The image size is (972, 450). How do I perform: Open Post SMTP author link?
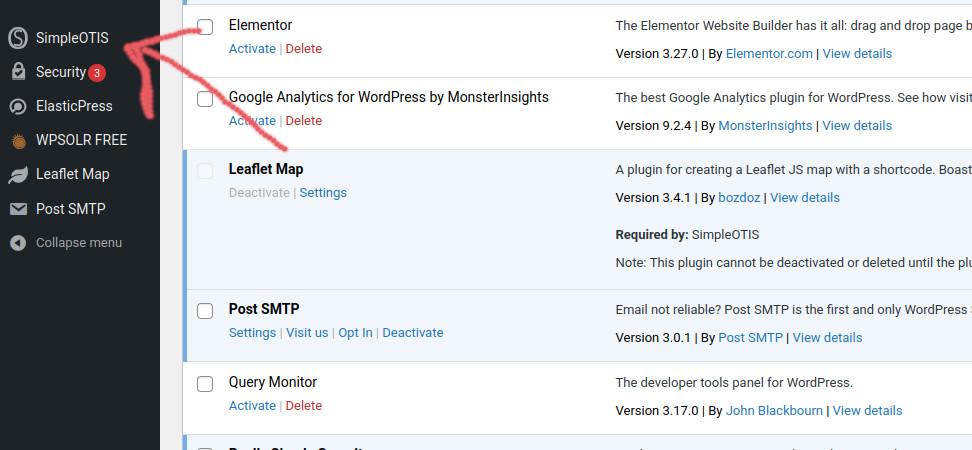(750, 338)
